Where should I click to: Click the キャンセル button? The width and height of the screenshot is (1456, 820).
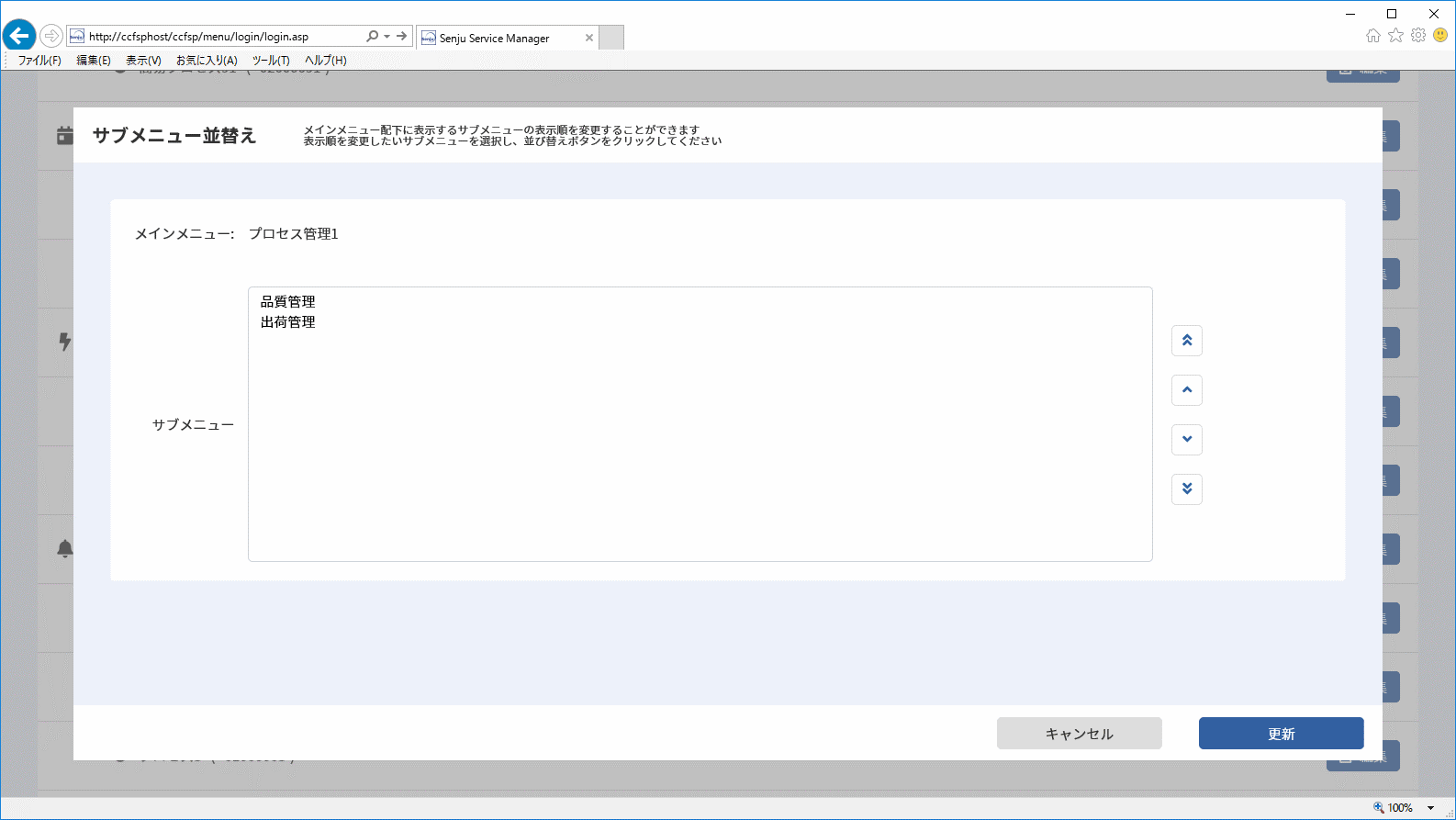click(x=1080, y=734)
